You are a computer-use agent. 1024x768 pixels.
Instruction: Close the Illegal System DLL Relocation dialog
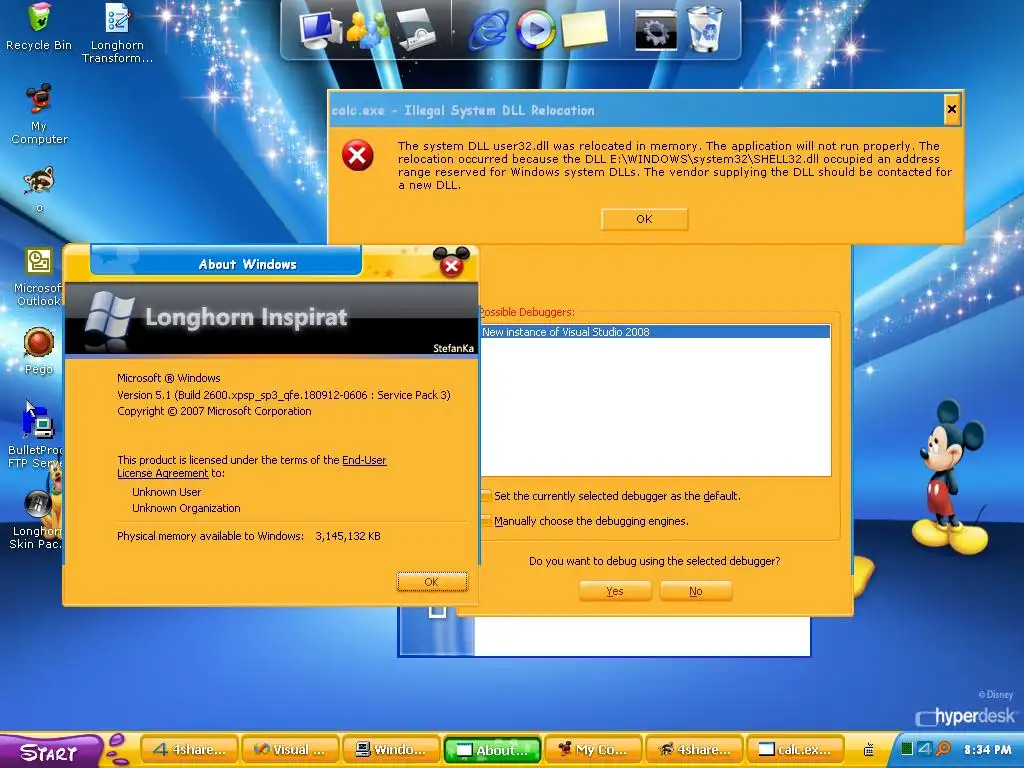coord(952,109)
